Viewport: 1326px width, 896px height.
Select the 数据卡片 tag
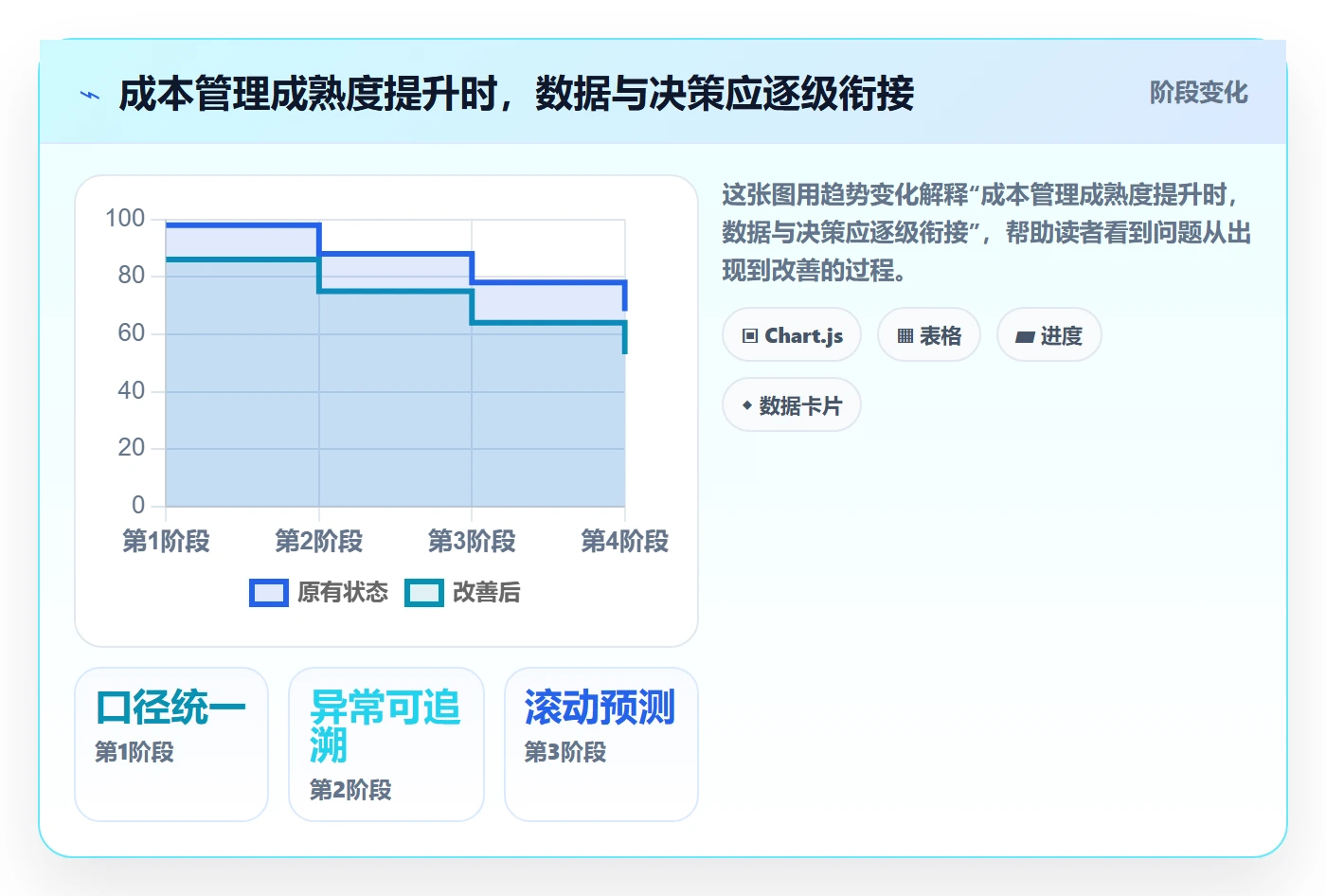pos(792,405)
